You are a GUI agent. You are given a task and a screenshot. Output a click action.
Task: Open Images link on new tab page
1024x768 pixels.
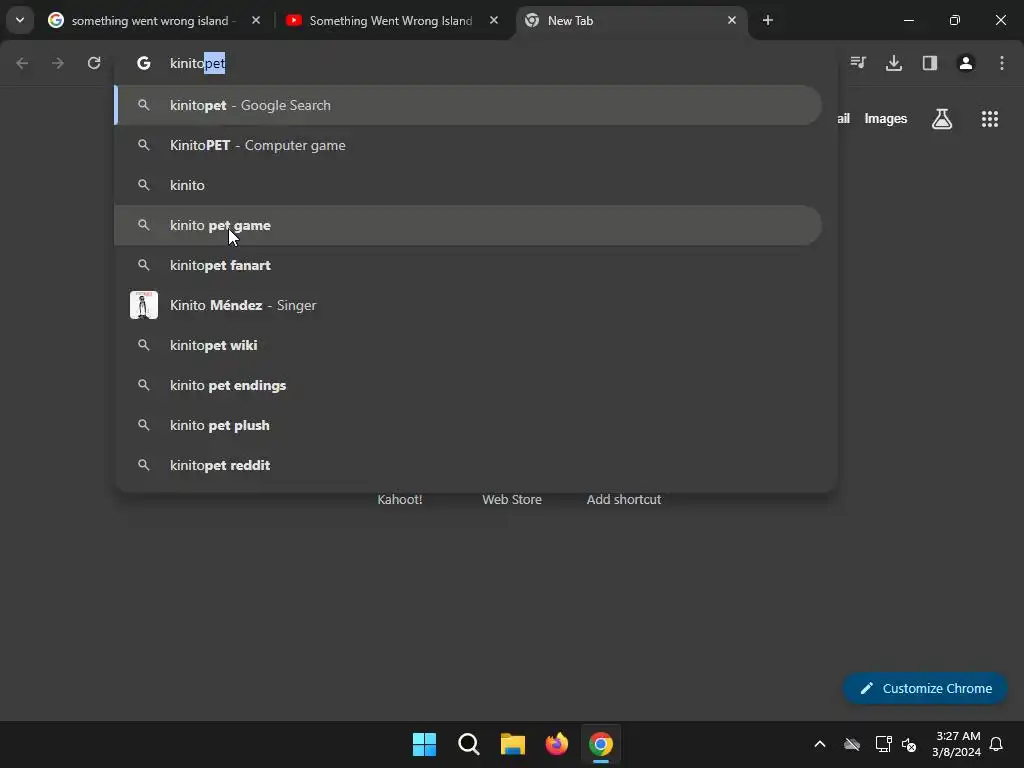click(x=886, y=119)
